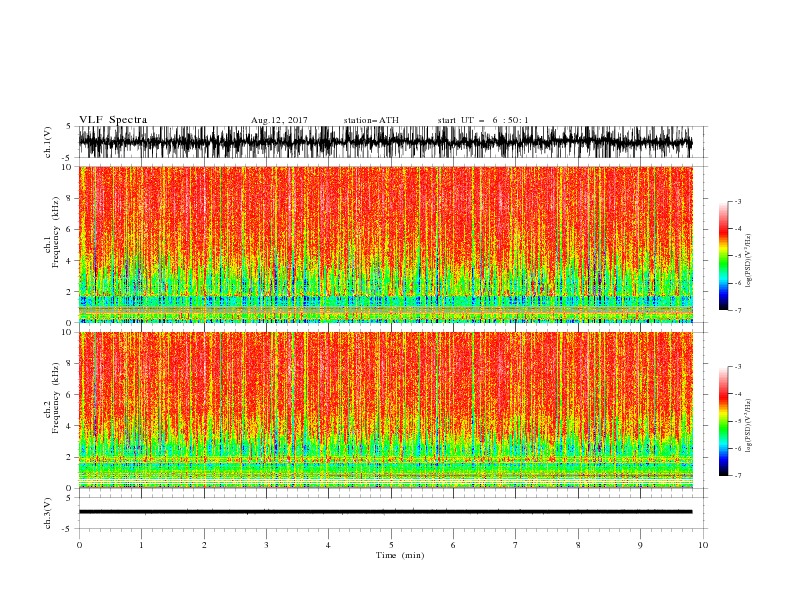Click the '4' kHz tick on ch.2 axis

[x=69, y=426]
